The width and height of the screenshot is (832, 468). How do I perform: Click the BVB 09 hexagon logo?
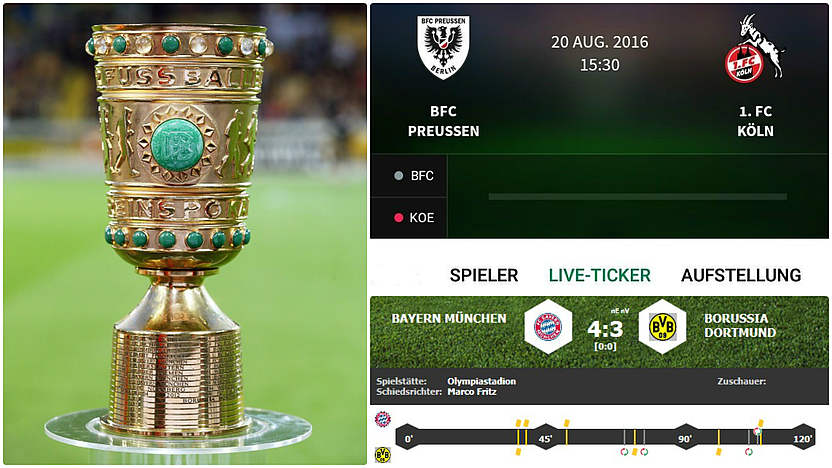[662, 326]
